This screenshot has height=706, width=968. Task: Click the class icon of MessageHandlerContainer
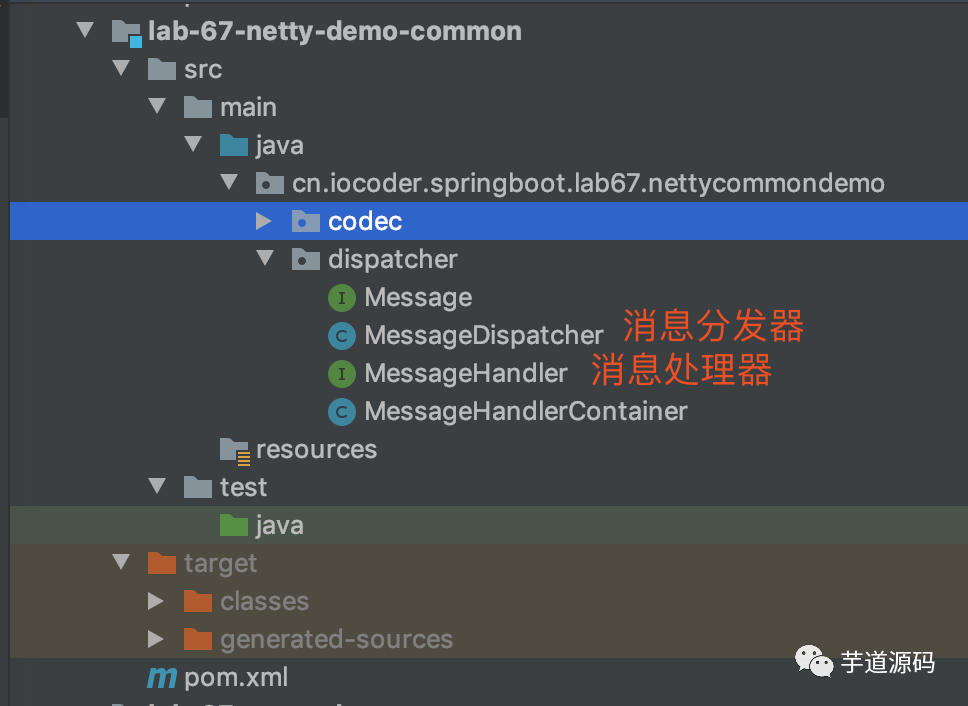pos(342,412)
